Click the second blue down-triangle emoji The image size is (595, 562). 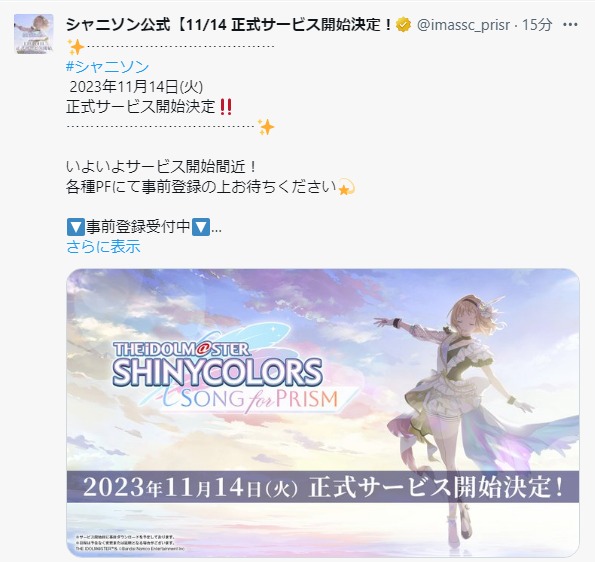coord(201,227)
